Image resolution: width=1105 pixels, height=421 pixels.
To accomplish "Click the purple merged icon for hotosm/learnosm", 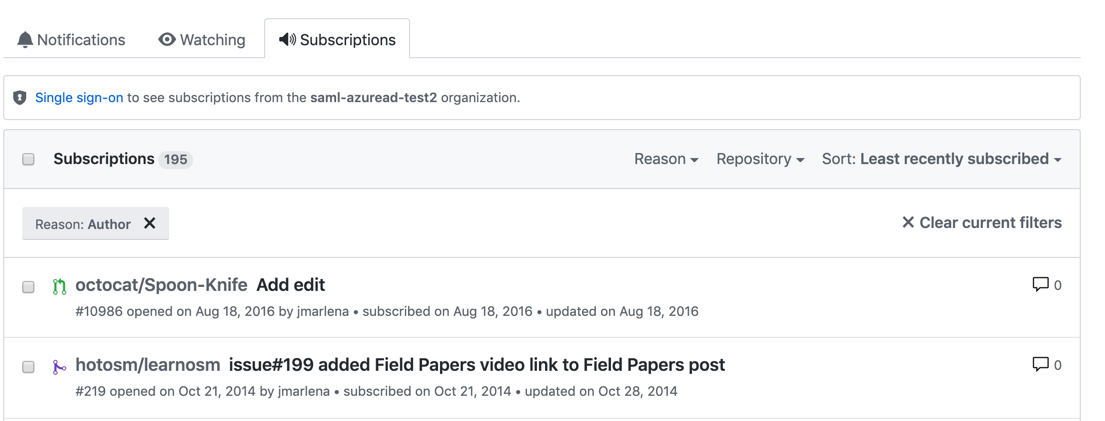I will click(60, 367).
